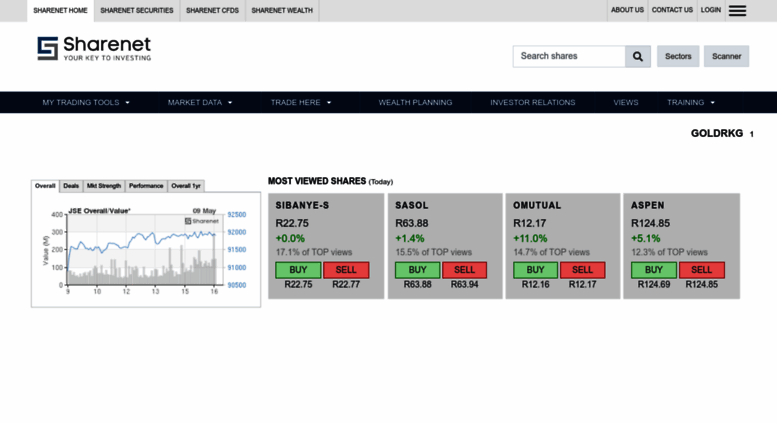This screenshot has width=777, height=423.
Task: Click the Login link
Action: (711, 10)
